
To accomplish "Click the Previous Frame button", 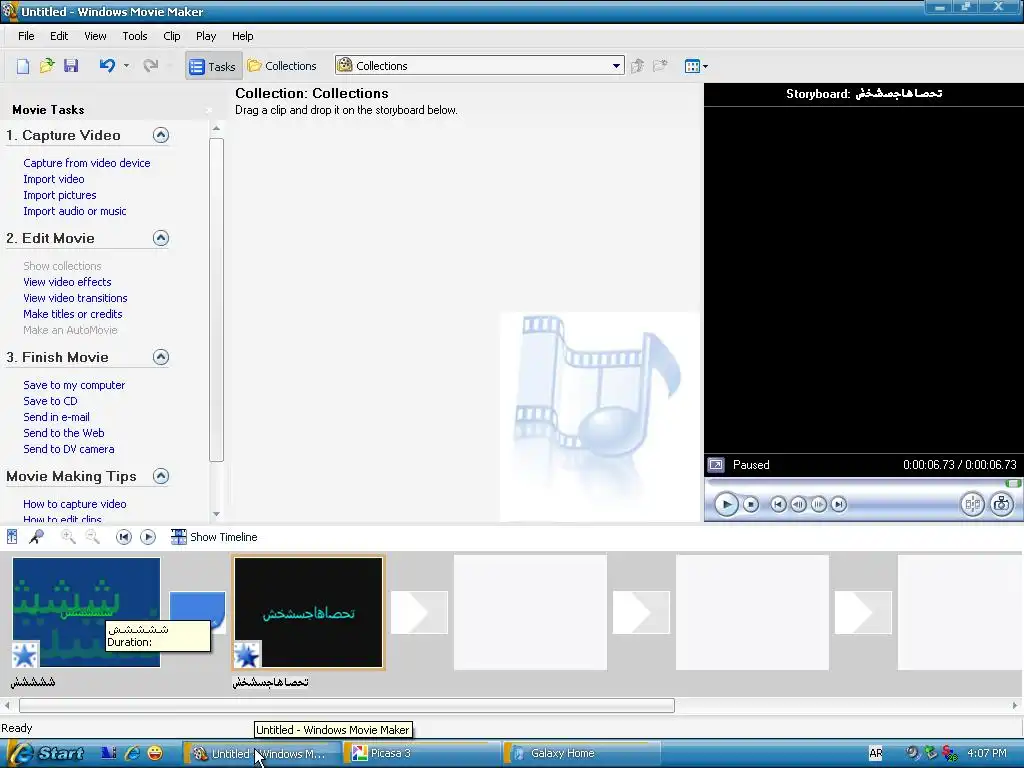I will 798,504.
